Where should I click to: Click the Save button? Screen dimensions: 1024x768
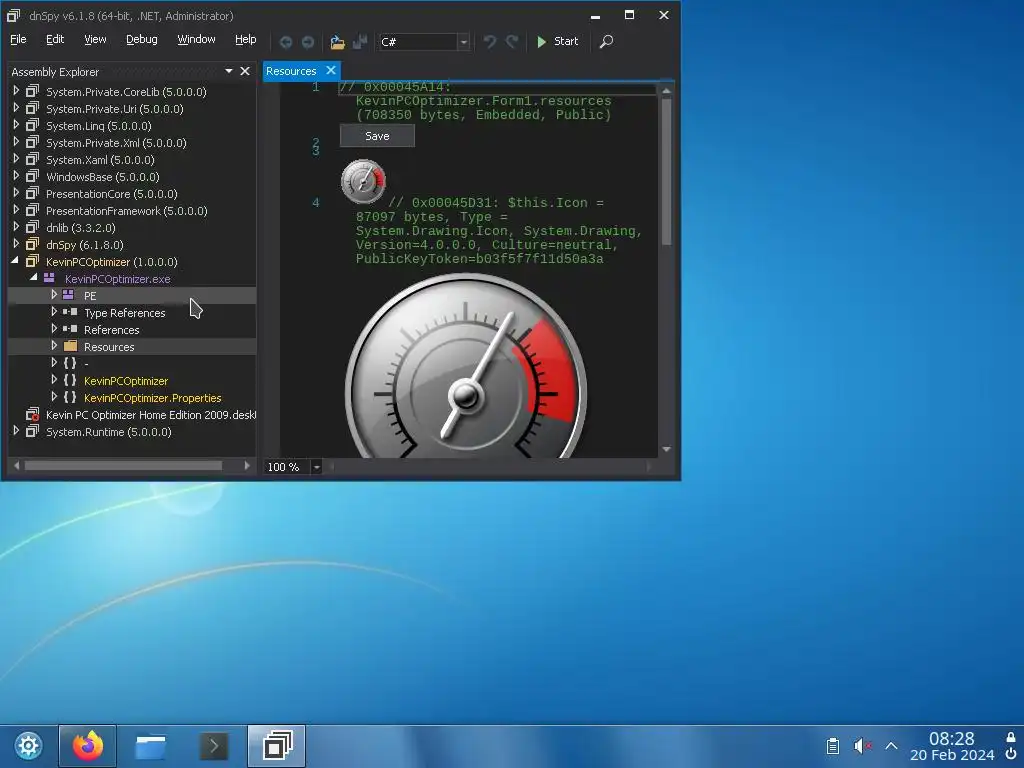pyautogui.click(x=377, y=136)
